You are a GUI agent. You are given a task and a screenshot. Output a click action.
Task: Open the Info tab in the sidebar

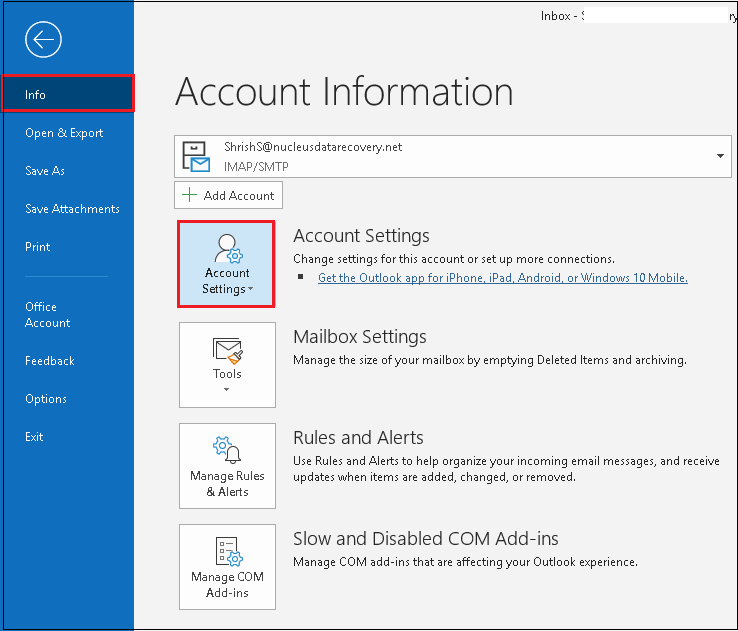tap(69, 94)
